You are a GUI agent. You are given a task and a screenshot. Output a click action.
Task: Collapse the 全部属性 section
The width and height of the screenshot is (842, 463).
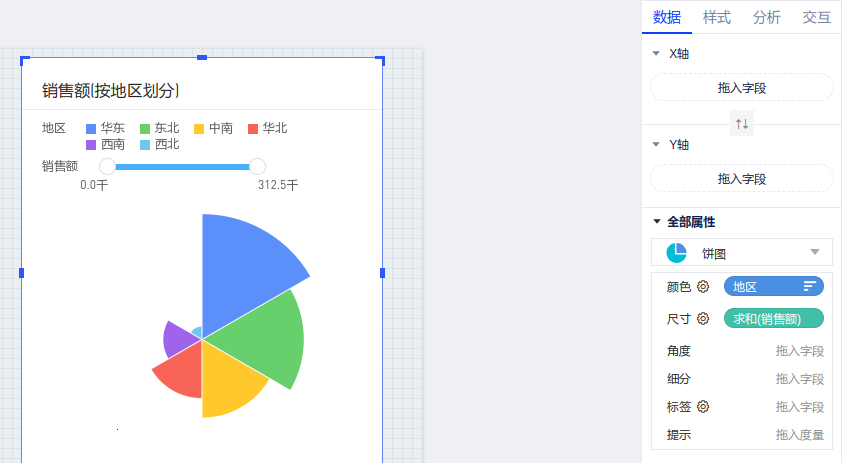tap(656, 222)
